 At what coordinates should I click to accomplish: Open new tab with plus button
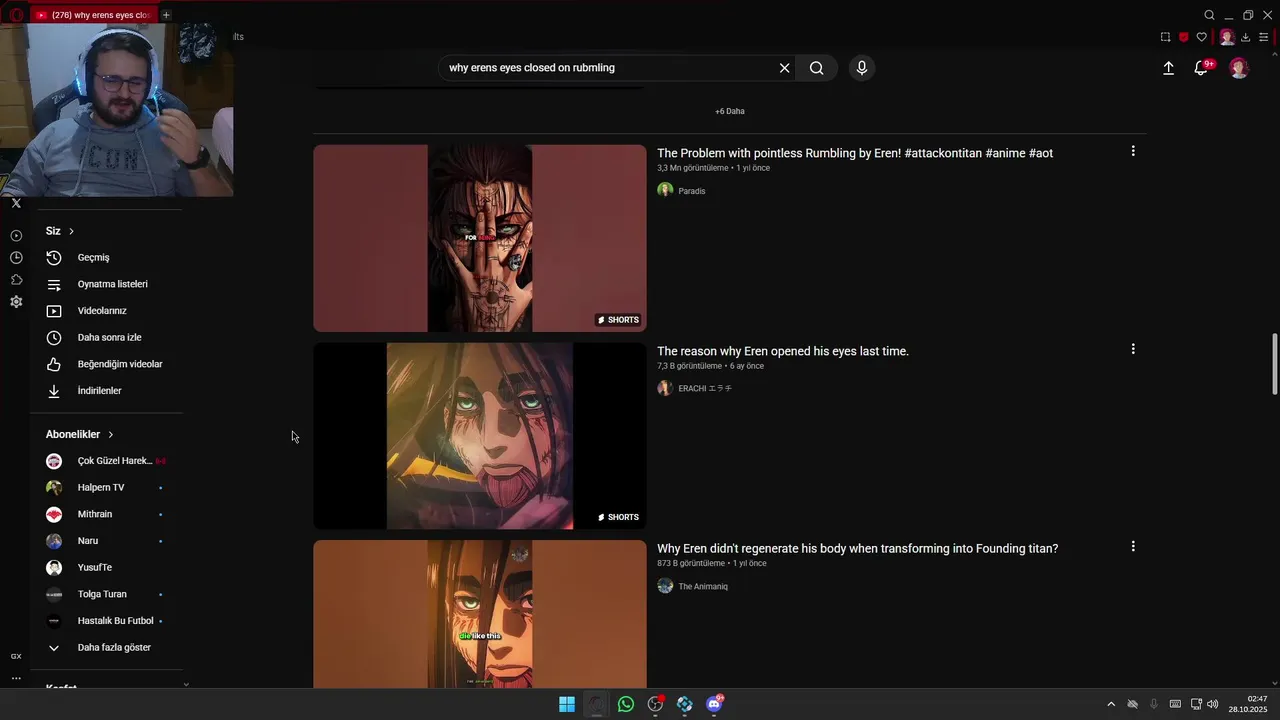pos(166,15)
